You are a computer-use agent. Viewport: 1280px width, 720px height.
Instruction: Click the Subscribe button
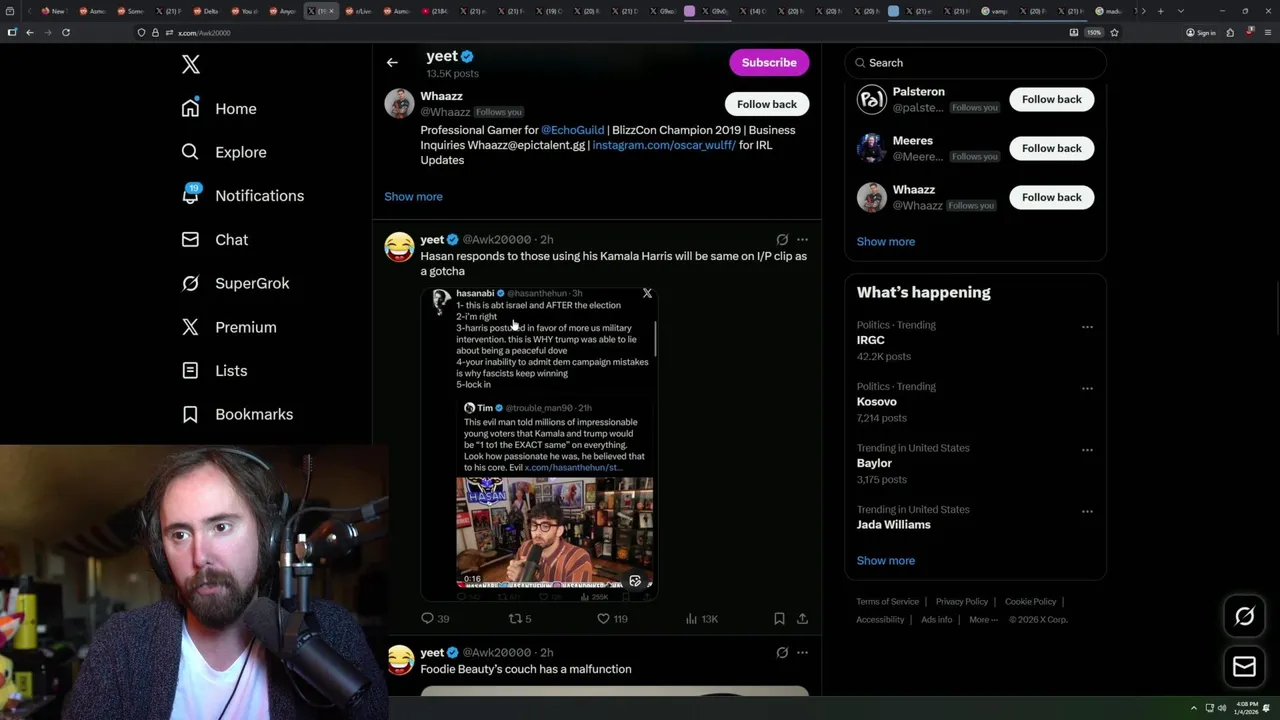(x=769, y=62)
